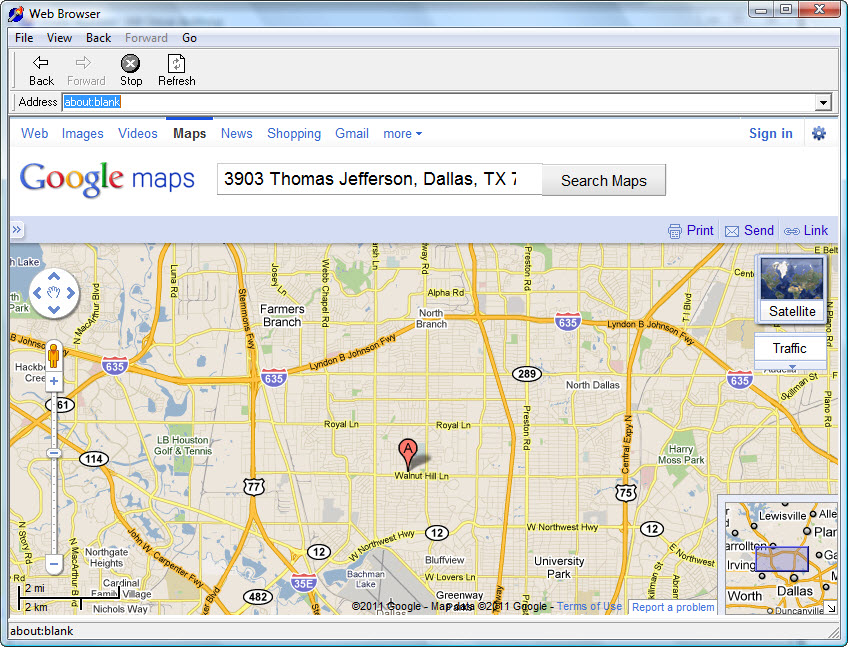
Task: Click the Walnut Hill Ln label
Action: pos(421,476)
